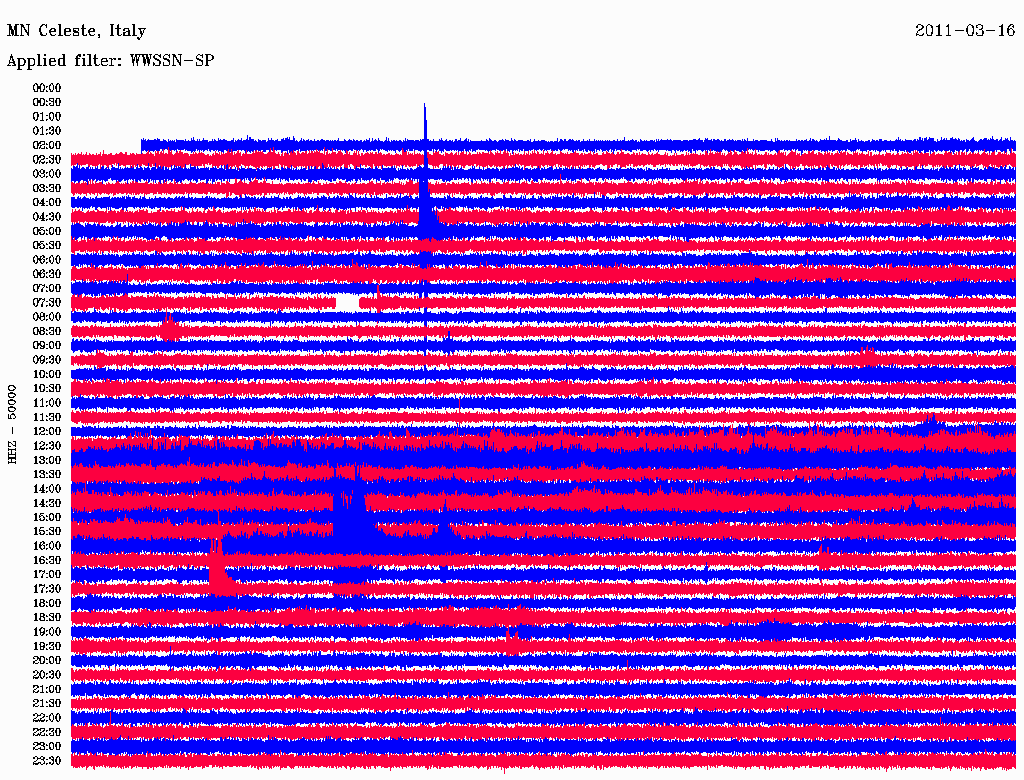Click the 23:30 time label
The height and width of the screenshot is (780, 1024).
[46, 760]
